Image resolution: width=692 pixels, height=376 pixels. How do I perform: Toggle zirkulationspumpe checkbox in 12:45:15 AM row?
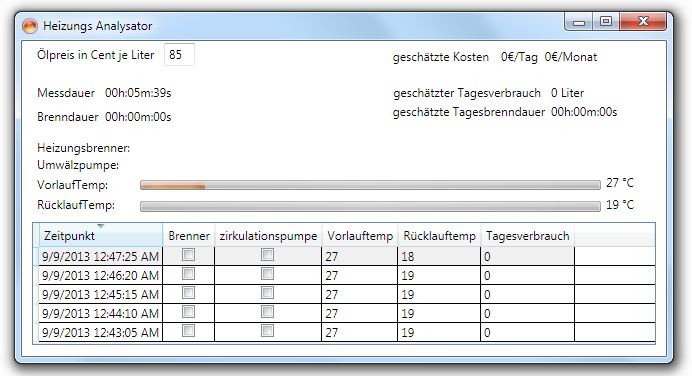[x=267, y=293]
